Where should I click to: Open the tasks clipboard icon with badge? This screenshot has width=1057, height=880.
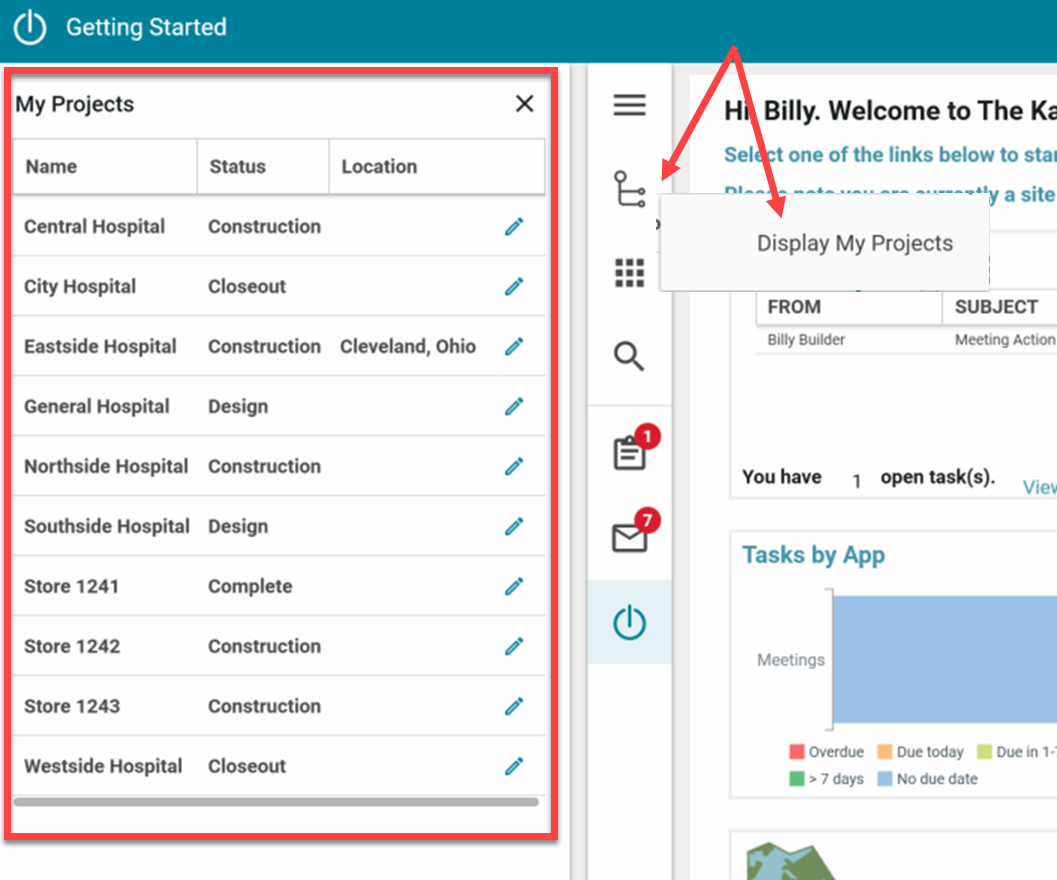click(630, 454)
